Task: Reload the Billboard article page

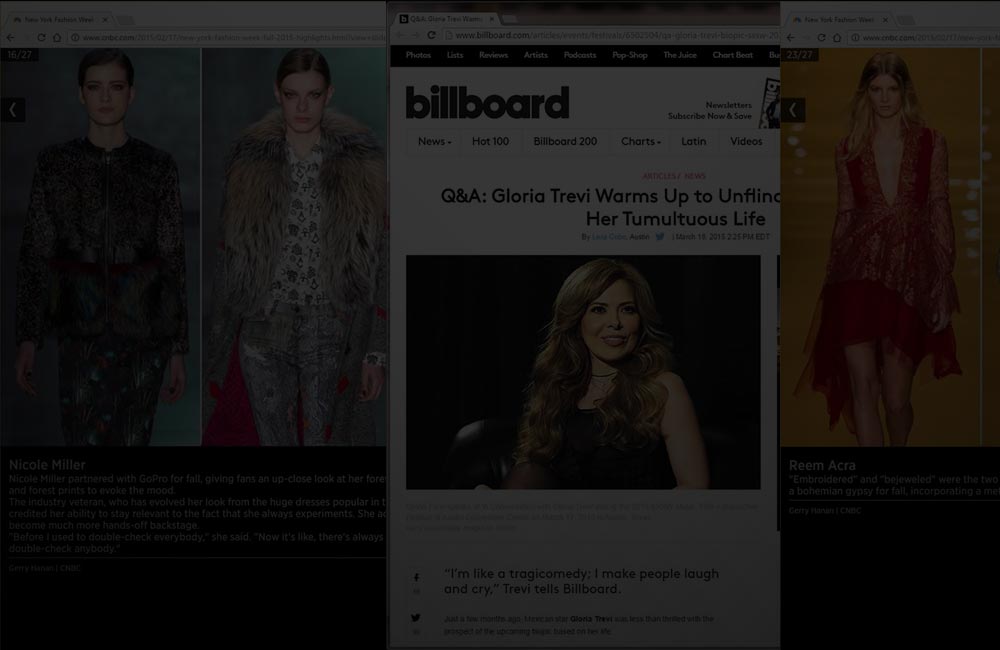Action: (x=432, y=35)
